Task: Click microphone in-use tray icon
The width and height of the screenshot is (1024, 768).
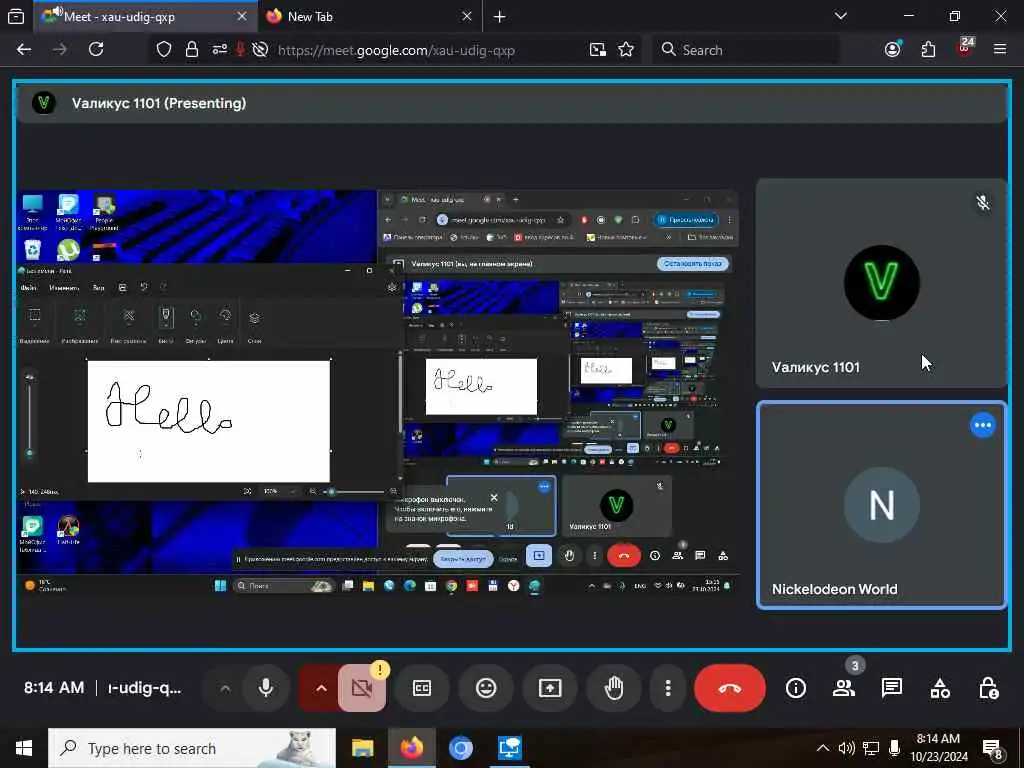Action: pos(895,748)
